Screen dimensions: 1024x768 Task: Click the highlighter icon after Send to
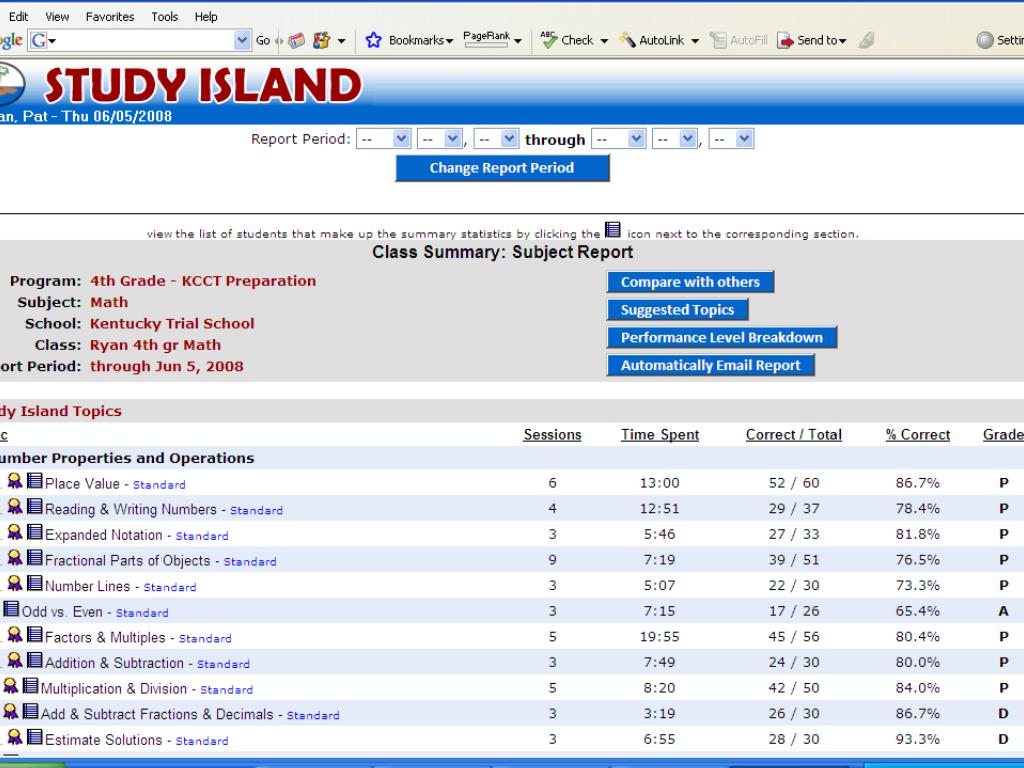point(867,40)
